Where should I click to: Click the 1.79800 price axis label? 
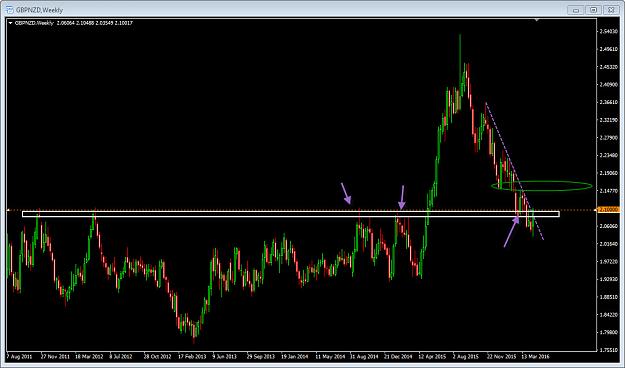(608, 333)
